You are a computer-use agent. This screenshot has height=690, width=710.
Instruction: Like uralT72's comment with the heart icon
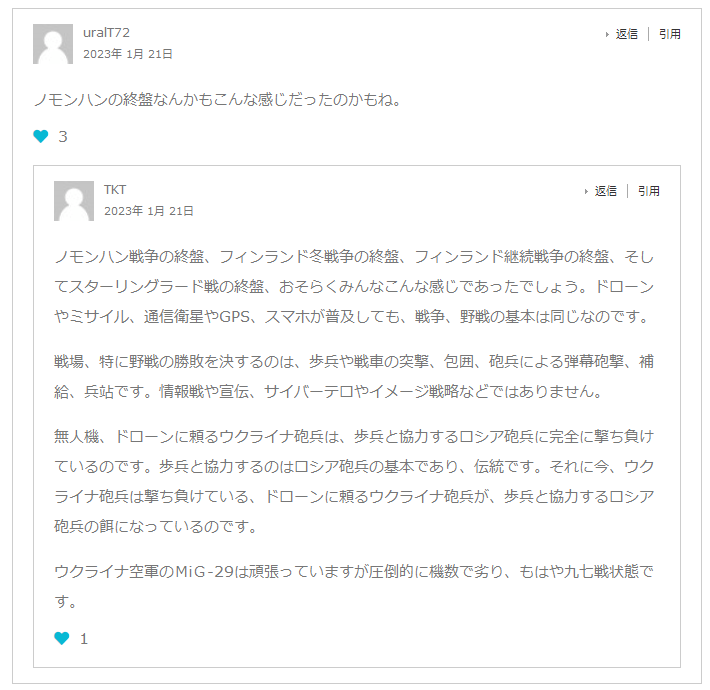(x=41, y=136)
